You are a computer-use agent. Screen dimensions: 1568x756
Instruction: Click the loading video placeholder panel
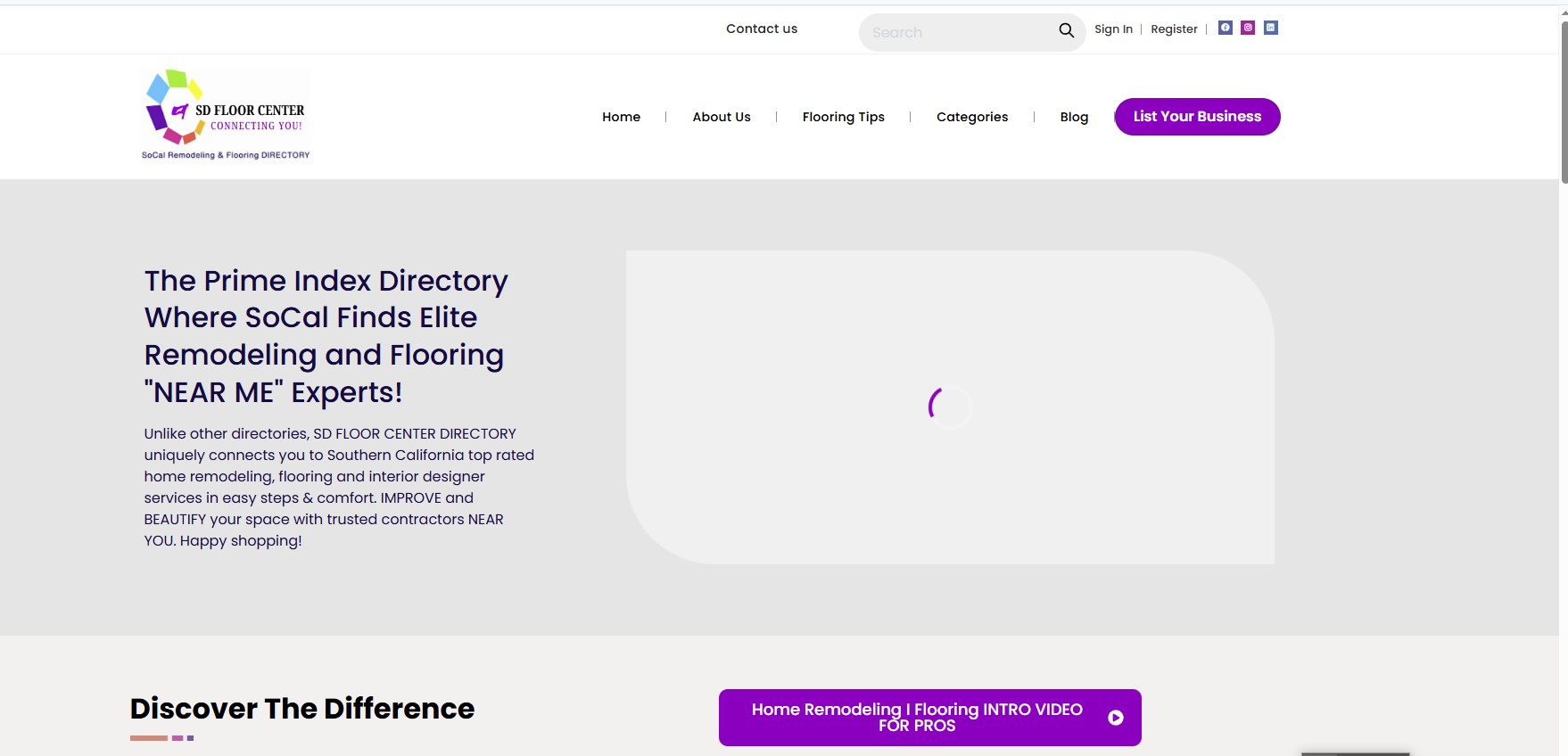pos(950,407)
